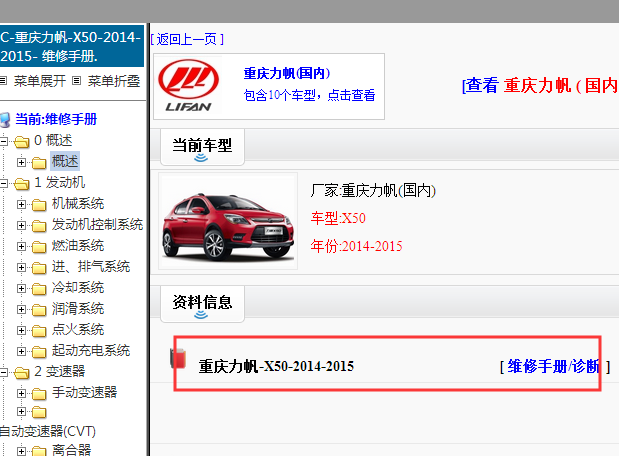Viewport: 619px width, 456px height.
Task: Click the folder icon next to 进、排气系统
Action: (x=39, y=267)
